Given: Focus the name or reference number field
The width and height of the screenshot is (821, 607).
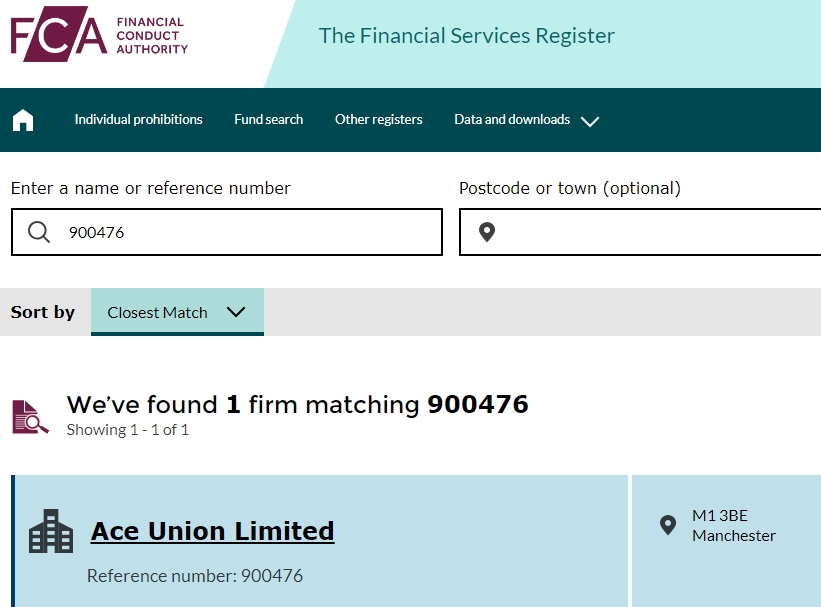Looking at the screenshot, I should pyautogui.click(x=250, y=232).
